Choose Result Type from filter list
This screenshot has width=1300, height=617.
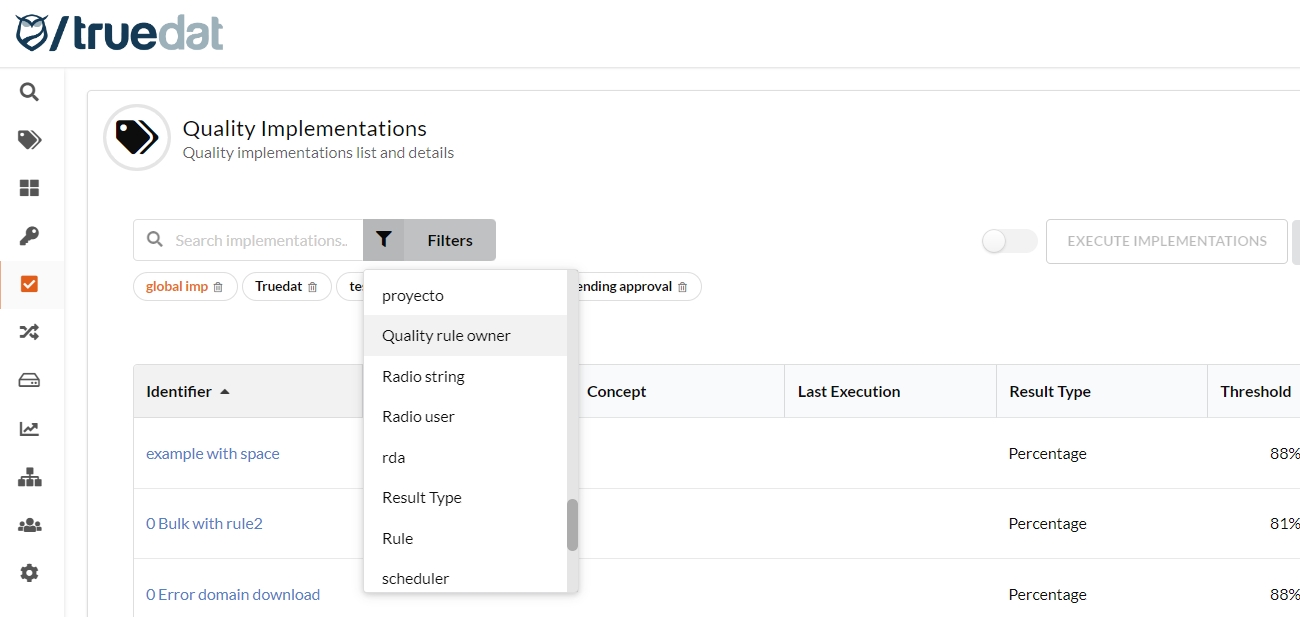(422, 498)
